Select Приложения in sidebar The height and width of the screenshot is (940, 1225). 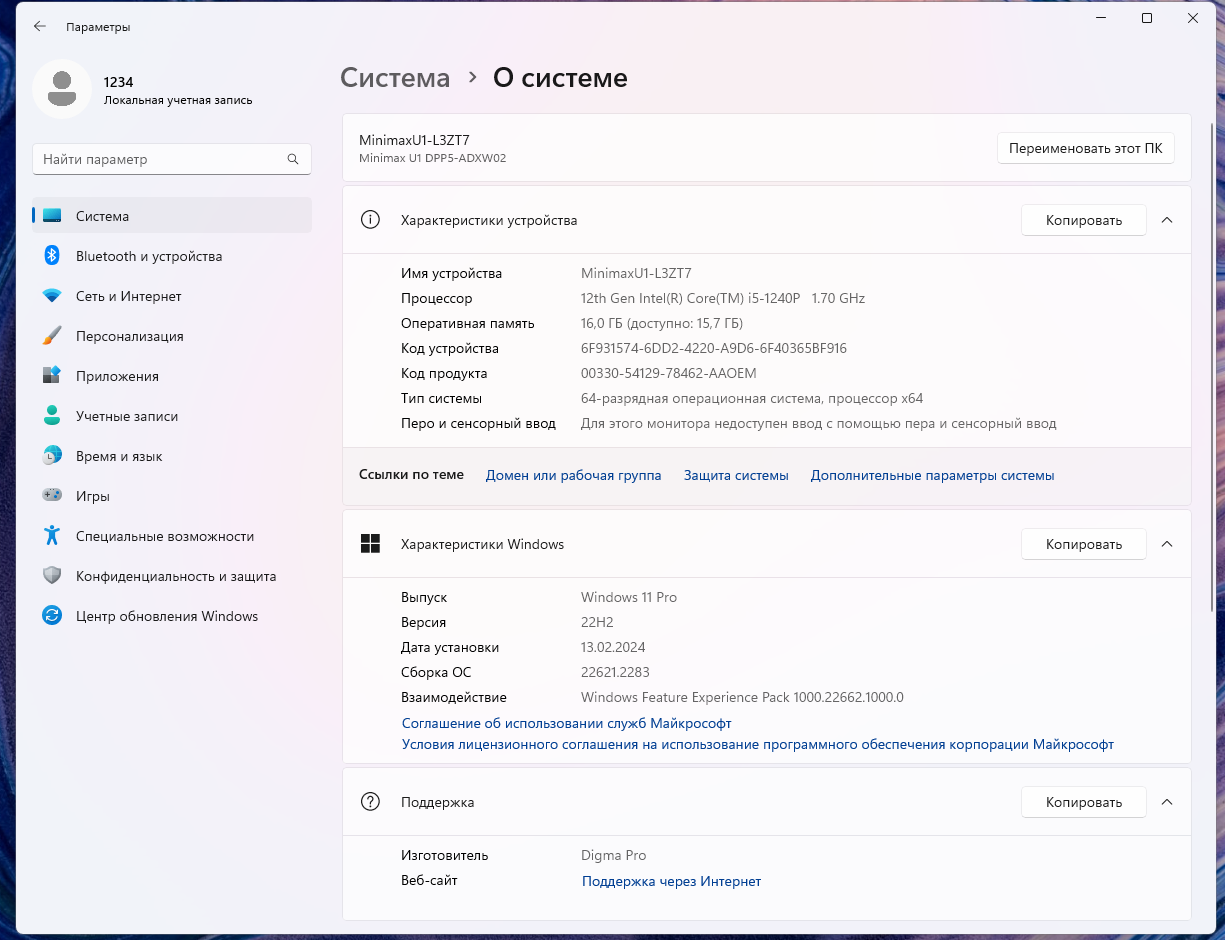(x=172, y=376)
